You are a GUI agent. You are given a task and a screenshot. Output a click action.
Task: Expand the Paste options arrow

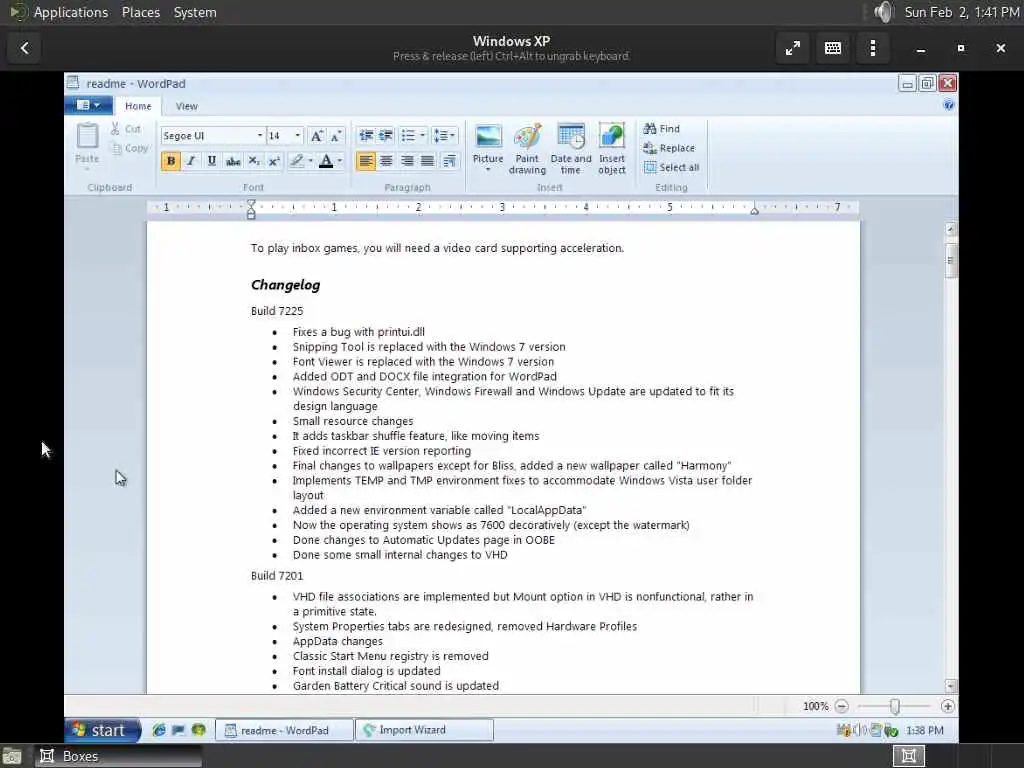coord(87,169)
